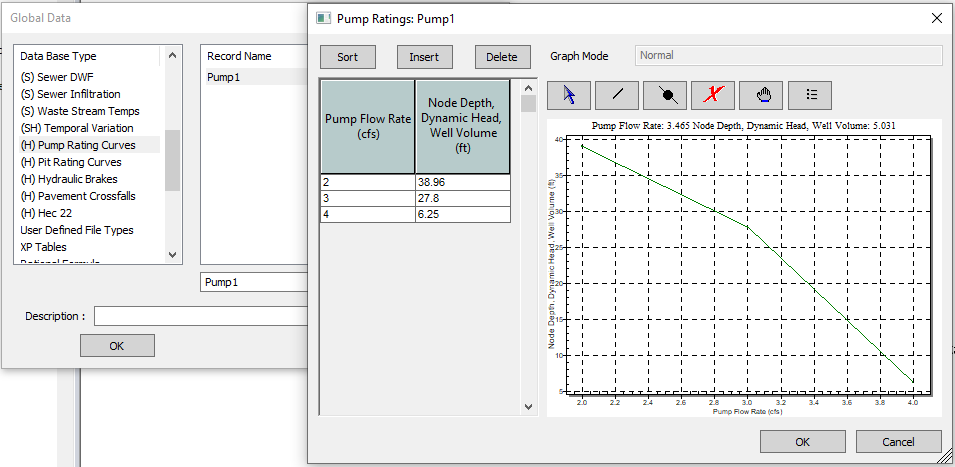Close the Pump Ratings window
Screen dimensions: 955x467
point(937,18)
